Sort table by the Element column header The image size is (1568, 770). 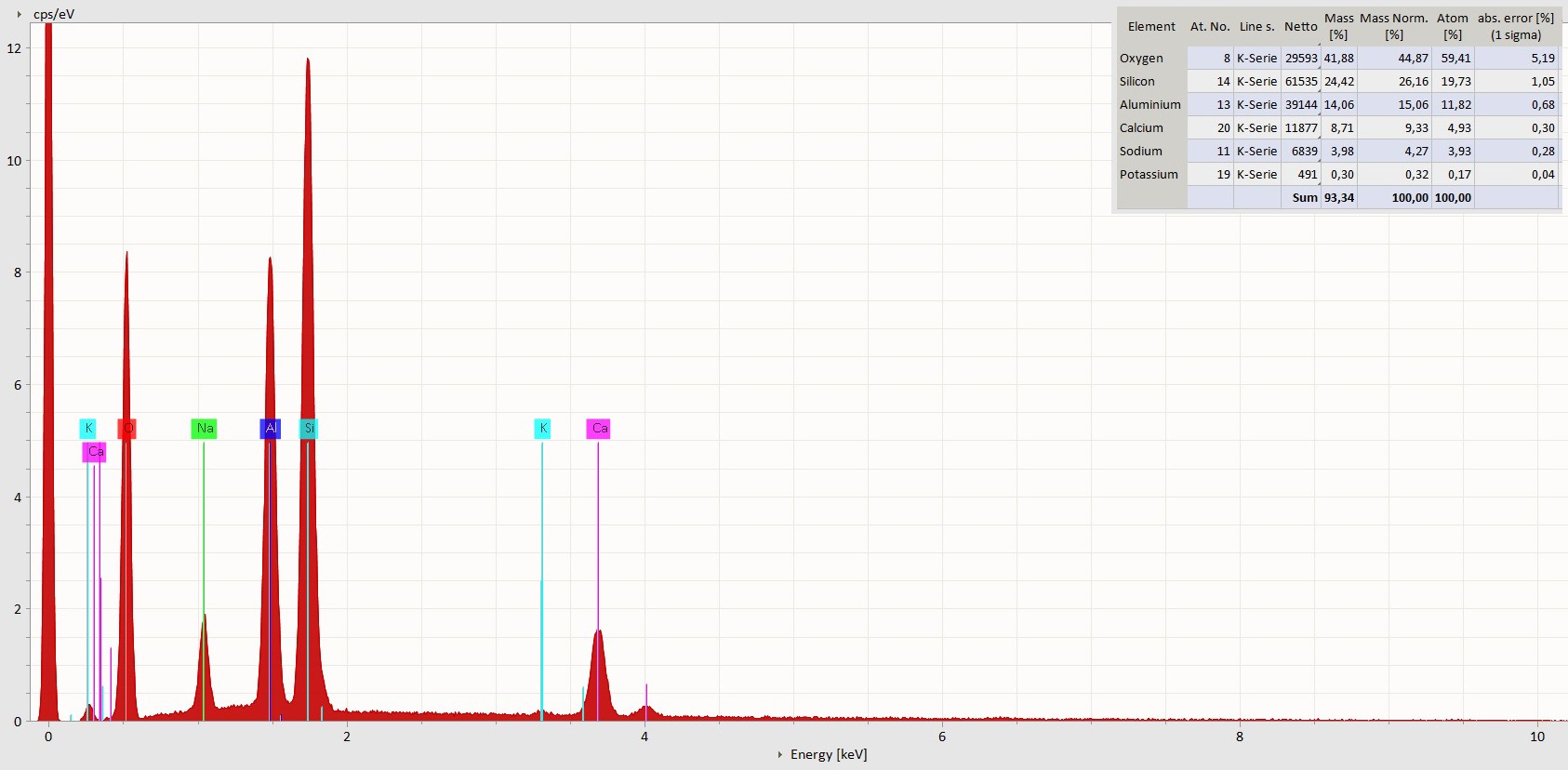tap(1151, 27)
